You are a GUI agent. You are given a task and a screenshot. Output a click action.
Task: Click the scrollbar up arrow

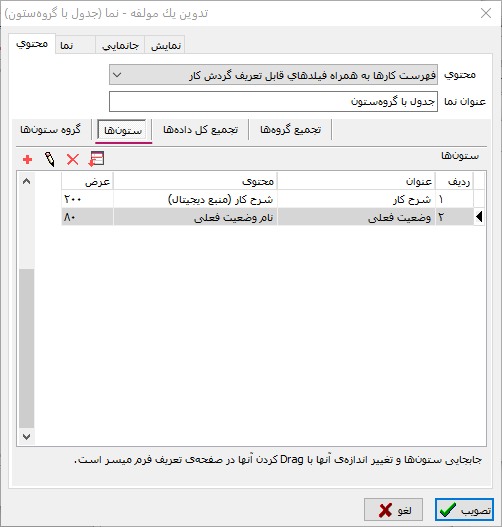click(27, 181)
